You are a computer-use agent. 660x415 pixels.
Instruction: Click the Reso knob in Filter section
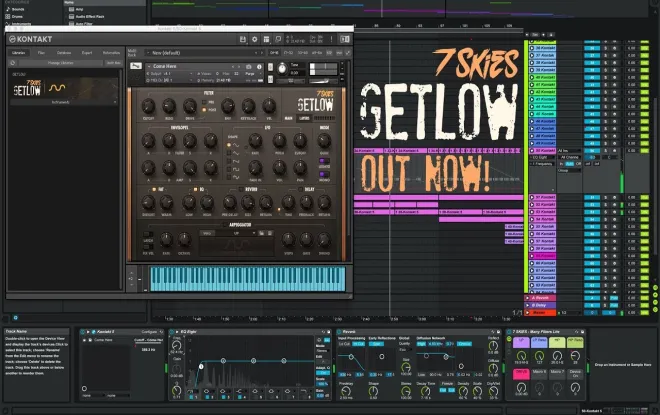[169, 106]
